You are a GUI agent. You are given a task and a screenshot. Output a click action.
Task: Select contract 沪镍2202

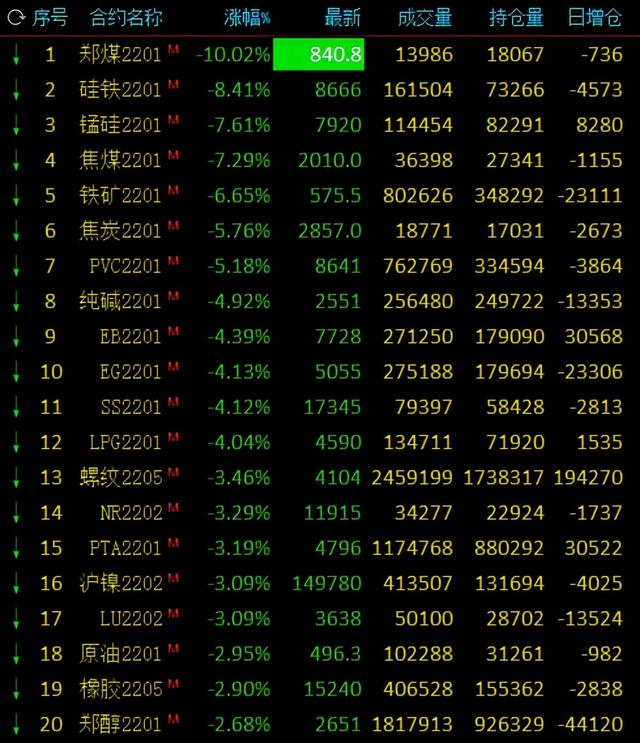click(x=120, y=583)
